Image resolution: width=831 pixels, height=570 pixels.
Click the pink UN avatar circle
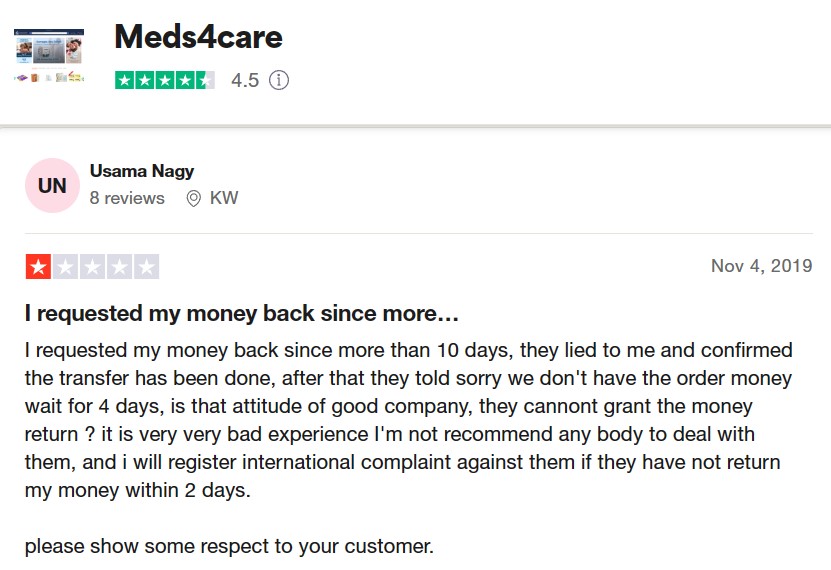point(52,185)
